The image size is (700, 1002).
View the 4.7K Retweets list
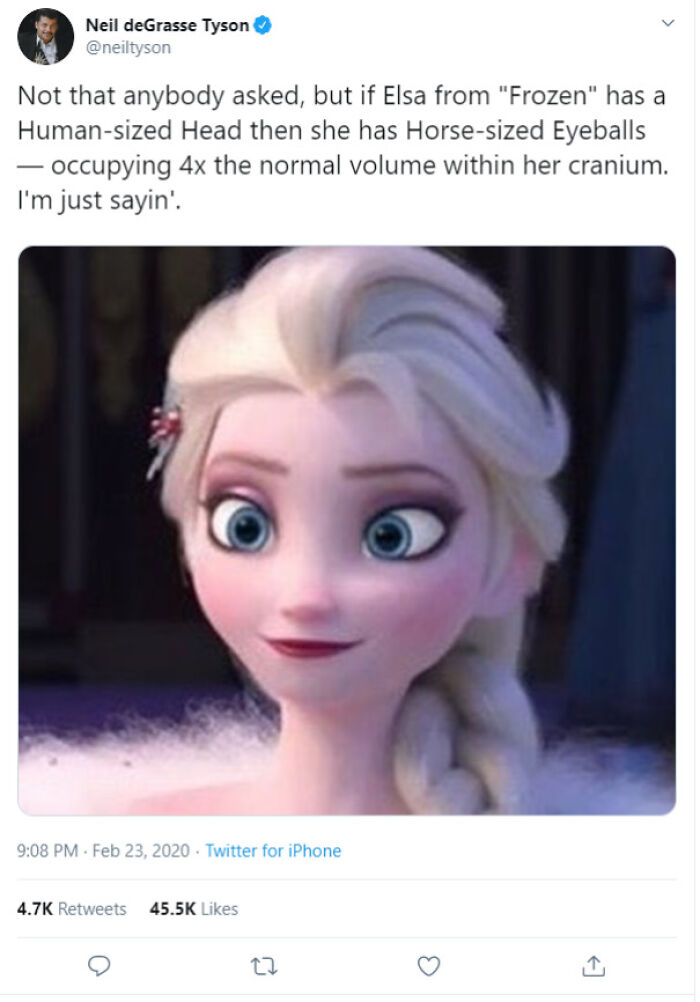pos(72,909)
